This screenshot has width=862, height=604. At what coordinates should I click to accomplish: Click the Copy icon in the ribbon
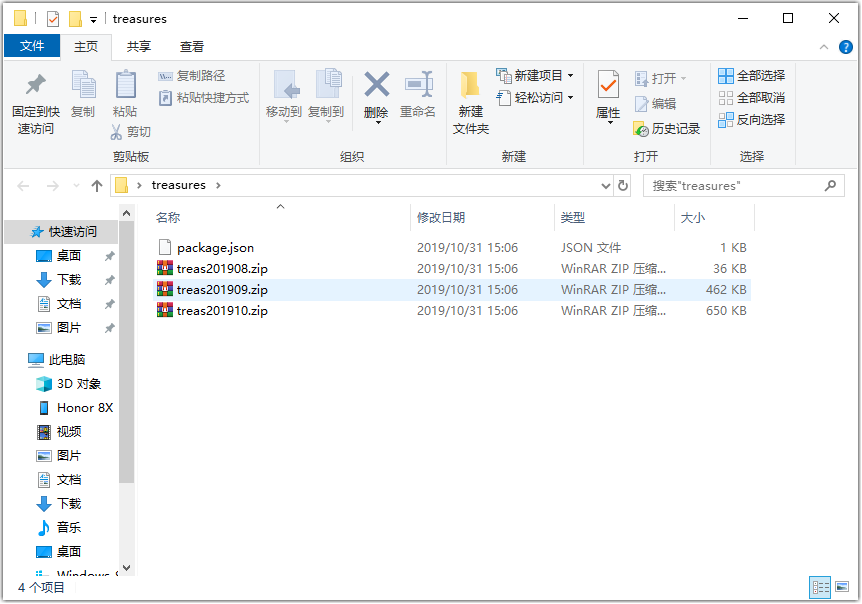click(x=84, y=84)
